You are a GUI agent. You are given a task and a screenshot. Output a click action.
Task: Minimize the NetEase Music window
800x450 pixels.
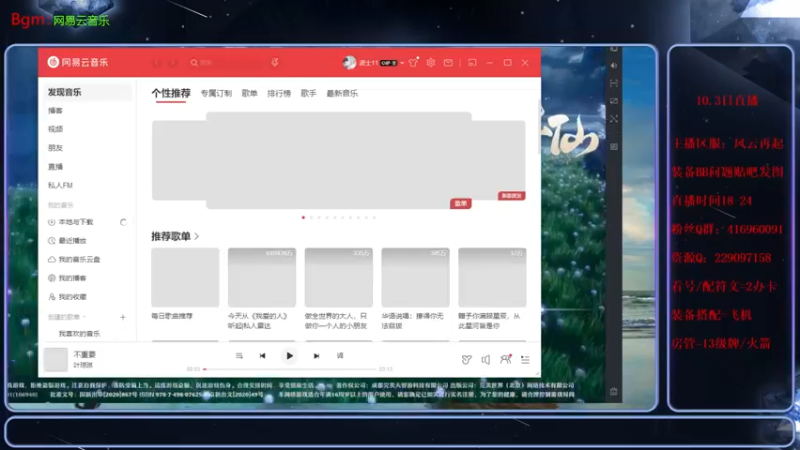click(x=490, y=63)
